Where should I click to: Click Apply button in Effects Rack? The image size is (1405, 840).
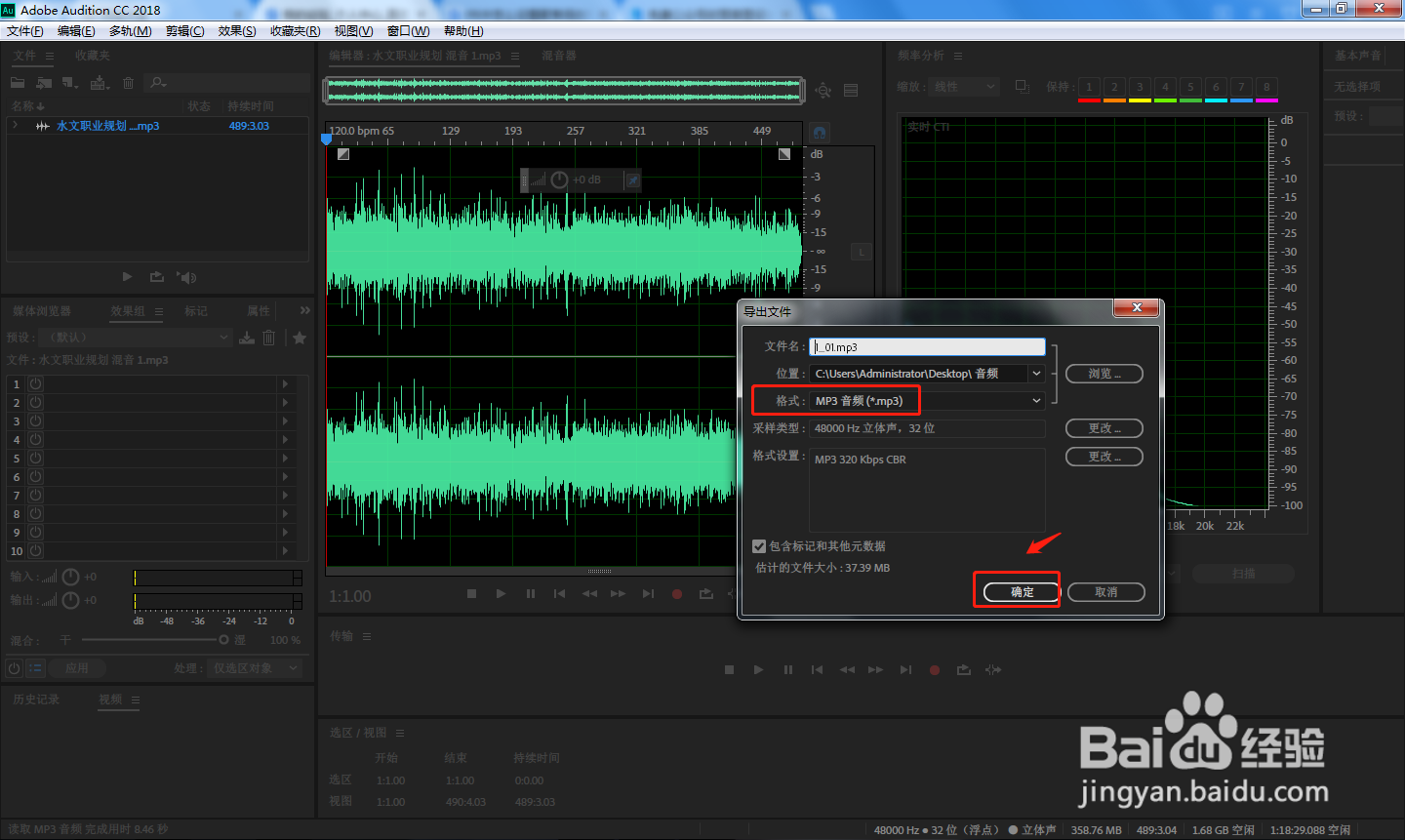point(77,668)
